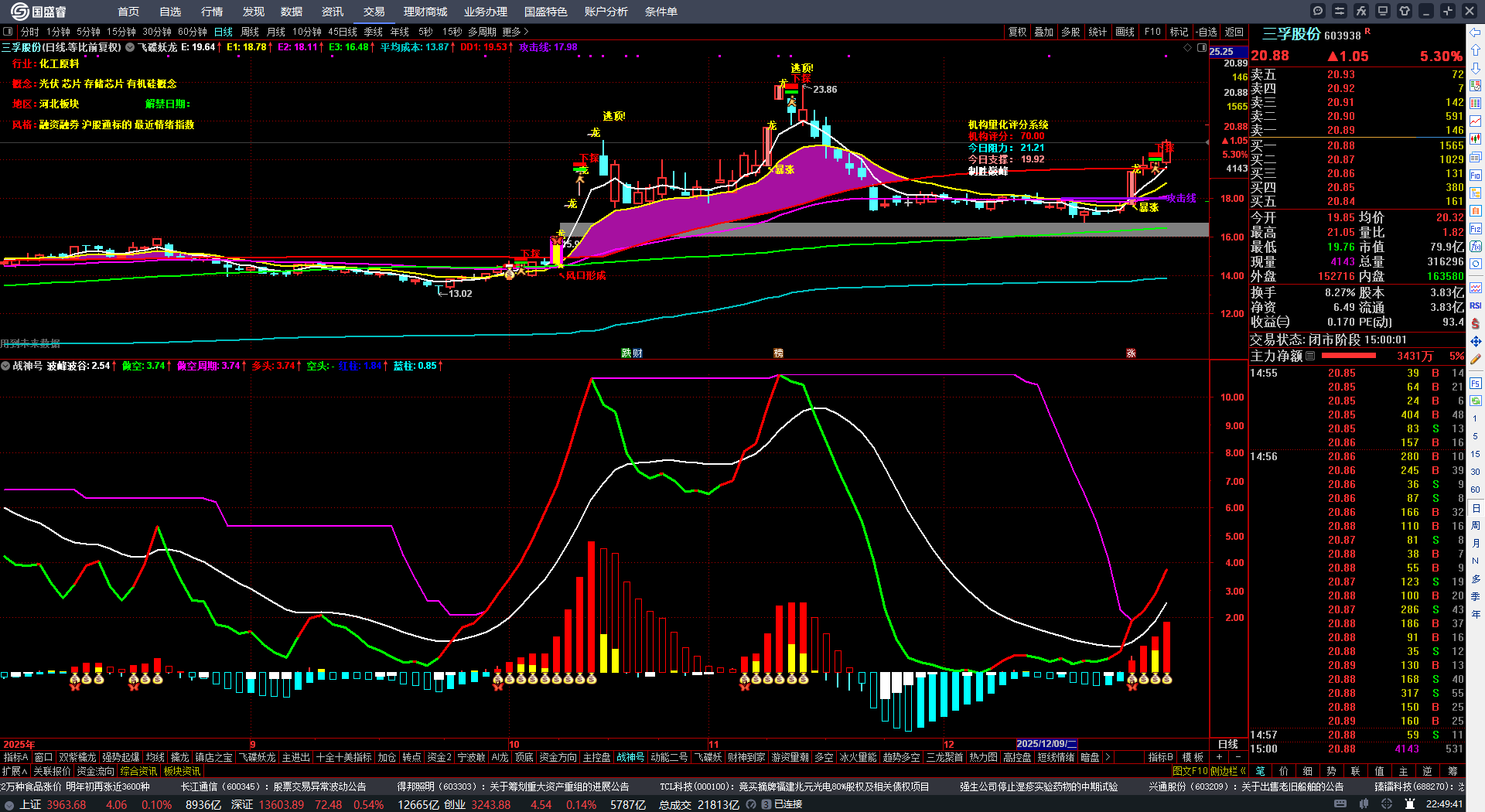Click the 主力净额 red progress bar
This screenshot has height=812, width=1485.
tap(1349, 356)
